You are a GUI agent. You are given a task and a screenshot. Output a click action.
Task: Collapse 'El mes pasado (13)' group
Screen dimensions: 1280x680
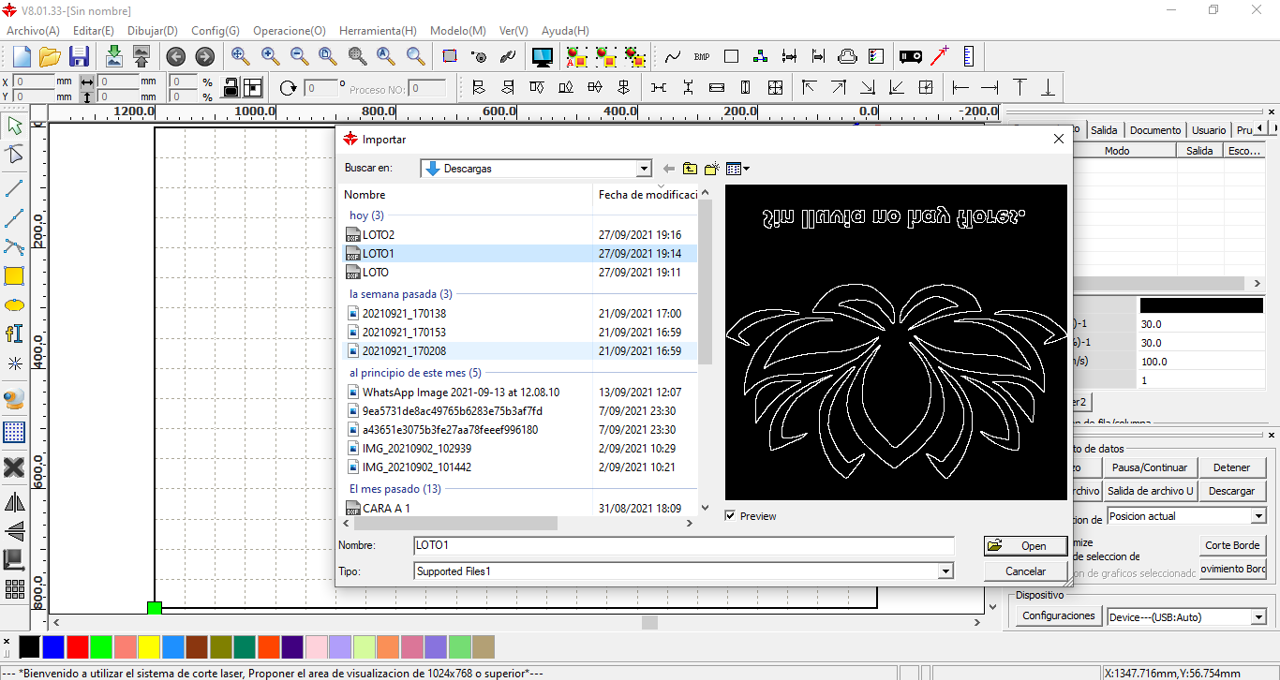[x=395, y=489]
